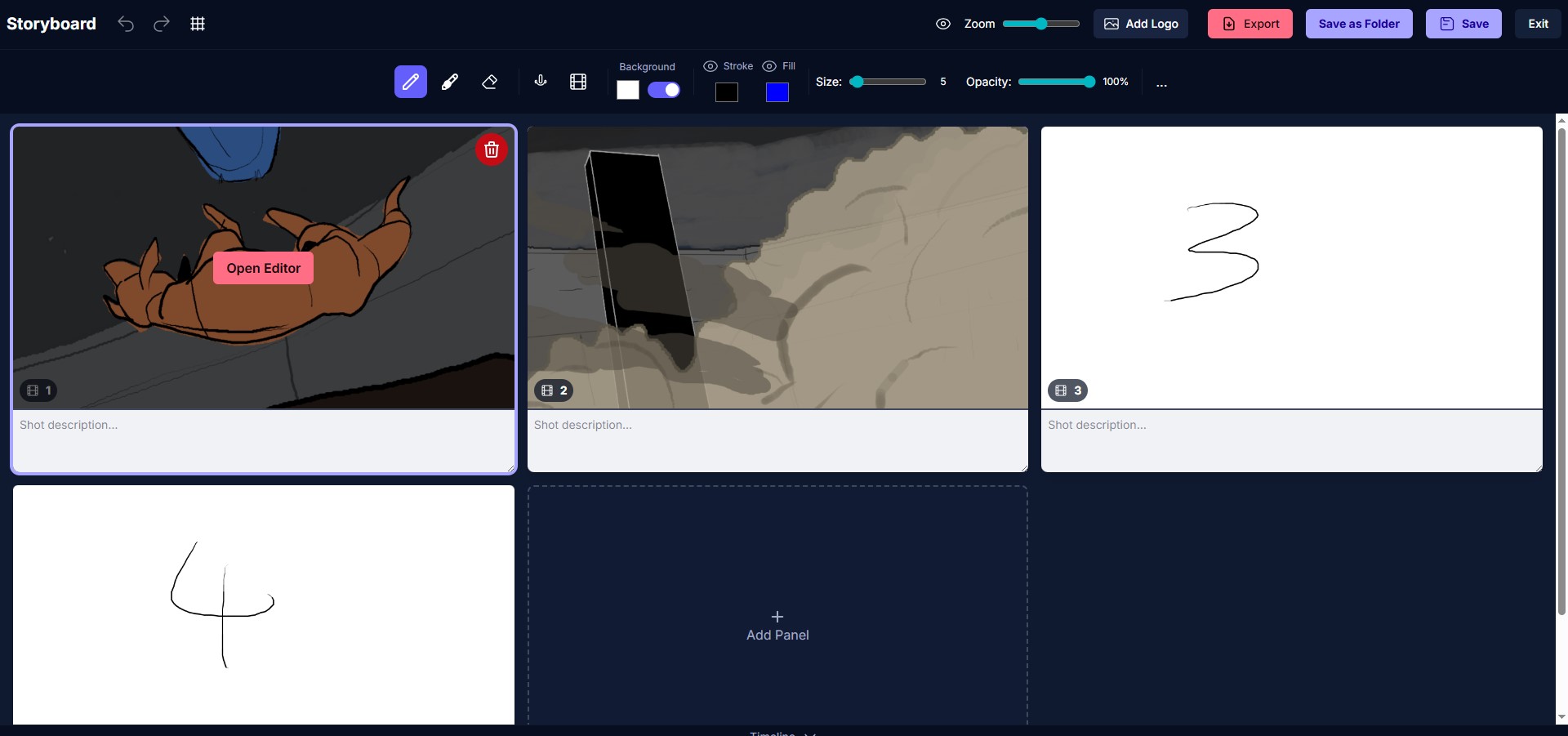Toggle the Background switch off
The height and width of the screenshot is (736, 1568).
point(663,90)
